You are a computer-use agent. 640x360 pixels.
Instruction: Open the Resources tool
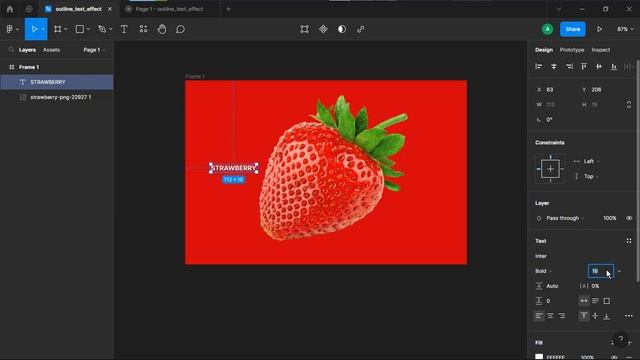143,29
